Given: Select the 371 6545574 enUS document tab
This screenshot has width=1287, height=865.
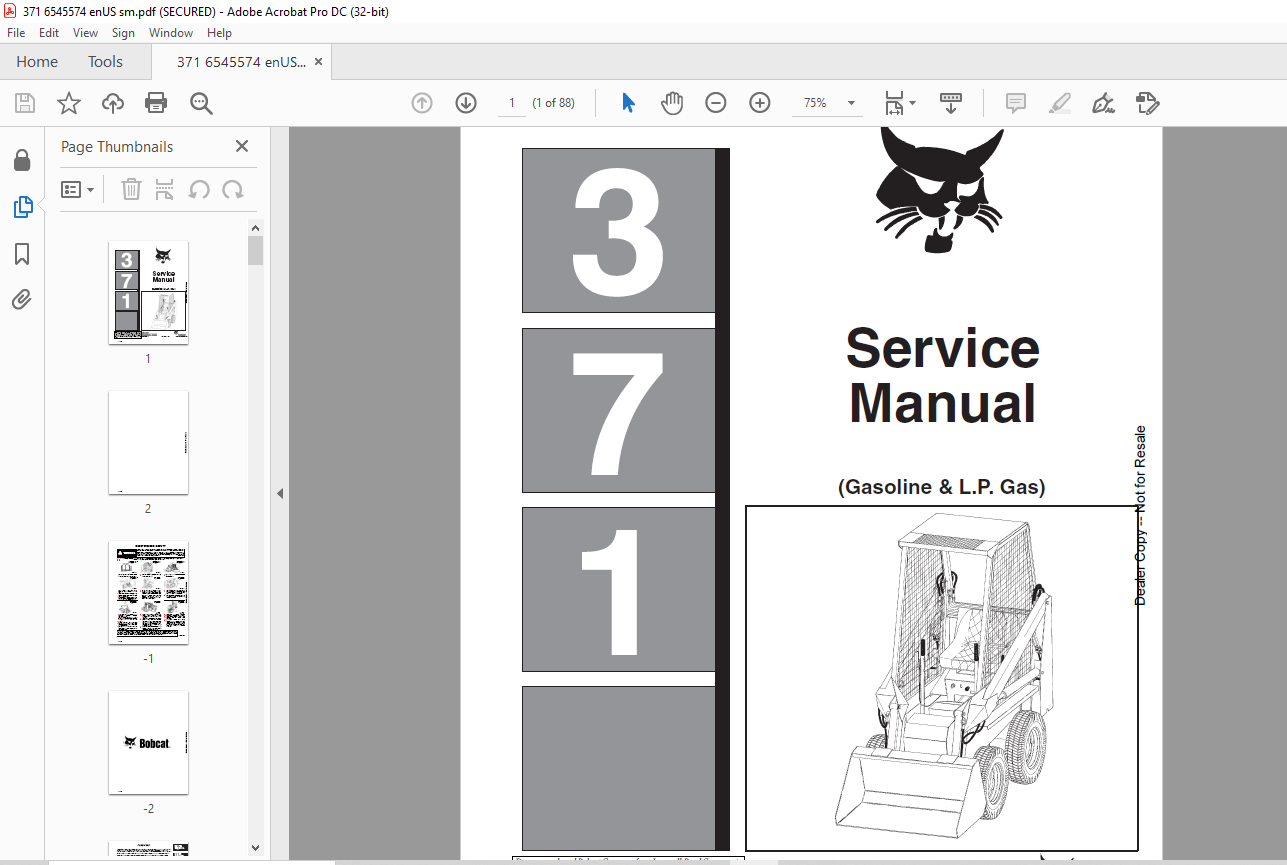Looking at the screenshot, I should 242,62.
